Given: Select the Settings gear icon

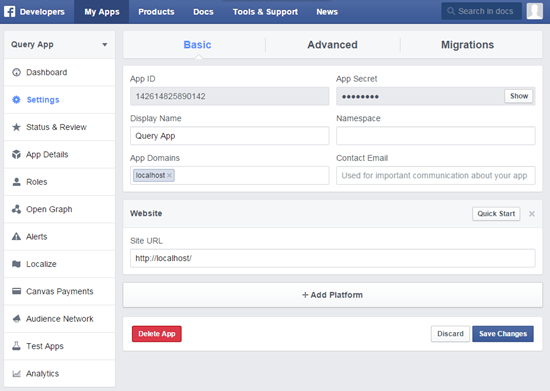Looking at the screenshot, I should [x=16, y=100].
